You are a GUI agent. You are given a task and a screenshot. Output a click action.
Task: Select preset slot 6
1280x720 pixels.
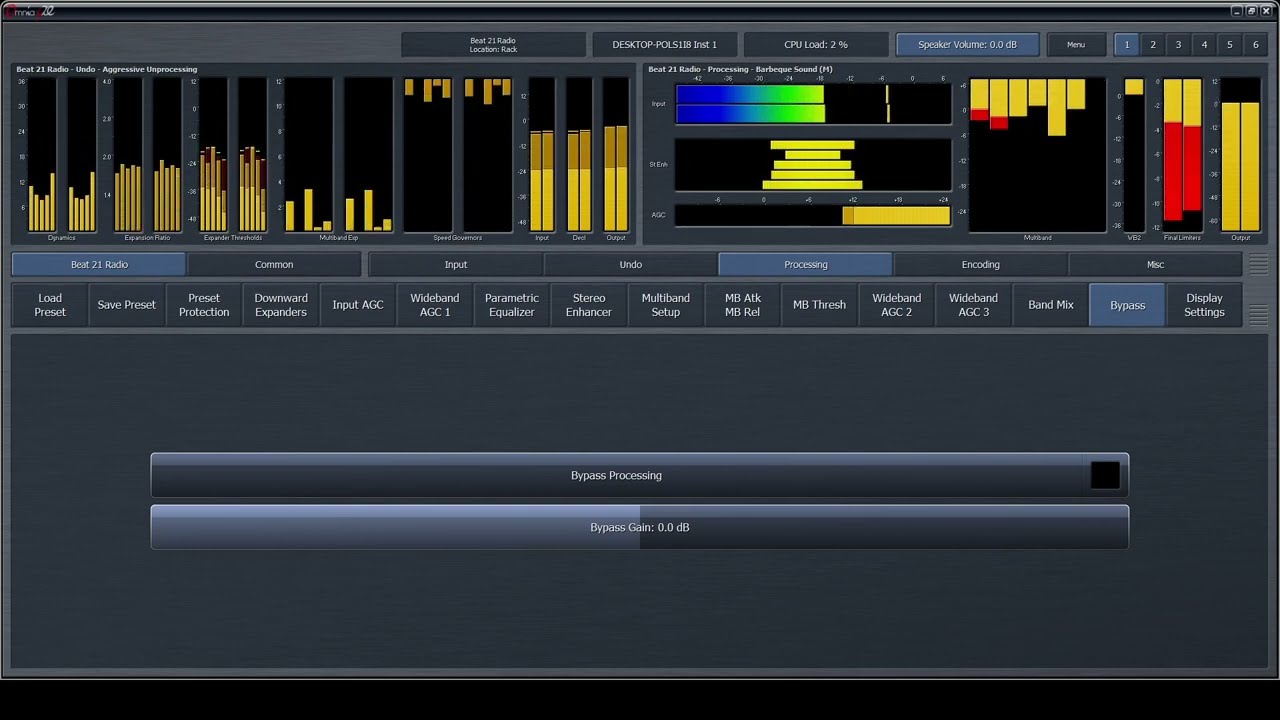click(x=1256, y=45)
